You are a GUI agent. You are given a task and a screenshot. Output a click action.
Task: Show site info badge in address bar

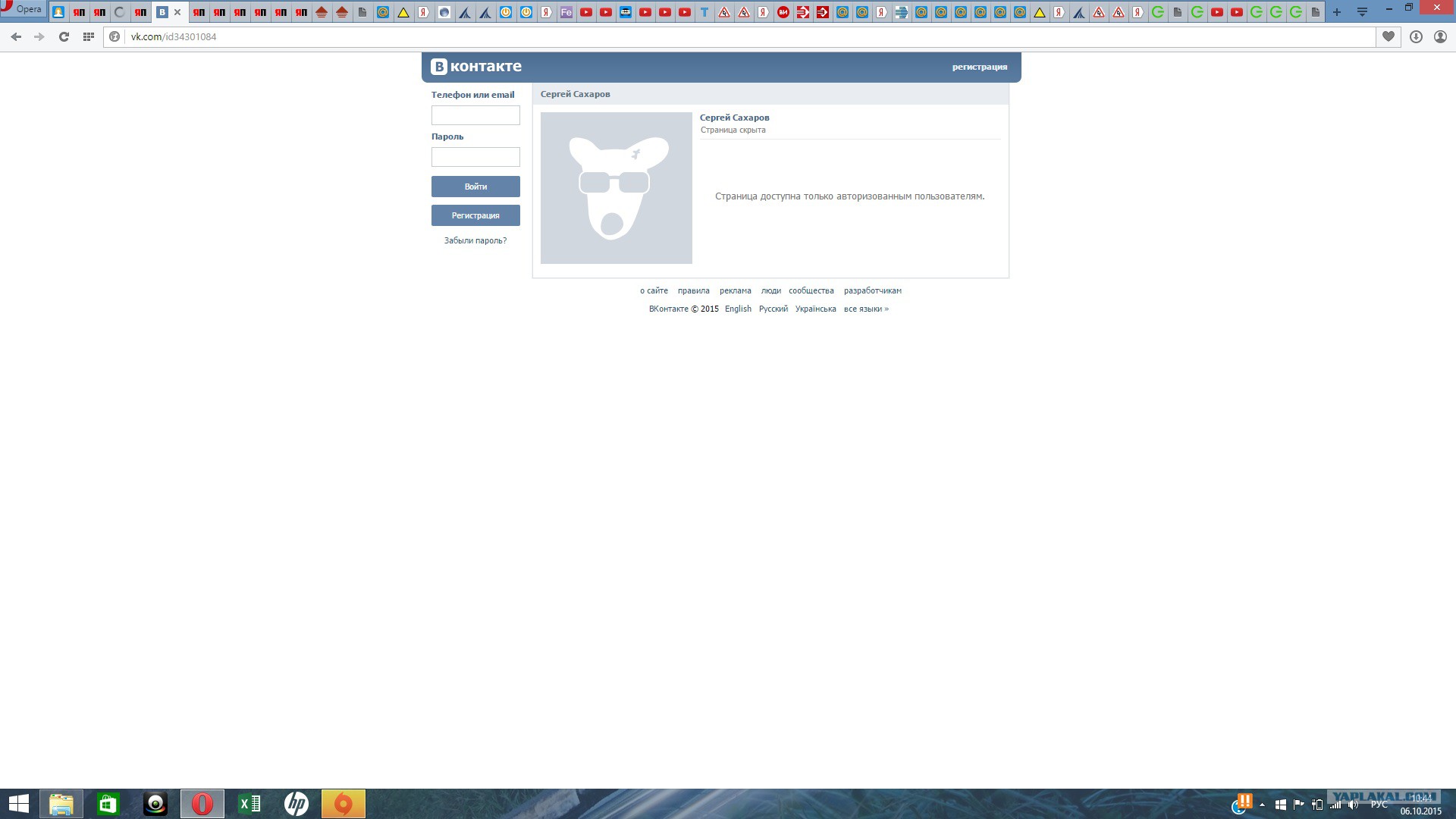pyautogui.click(x=115, y=36)
